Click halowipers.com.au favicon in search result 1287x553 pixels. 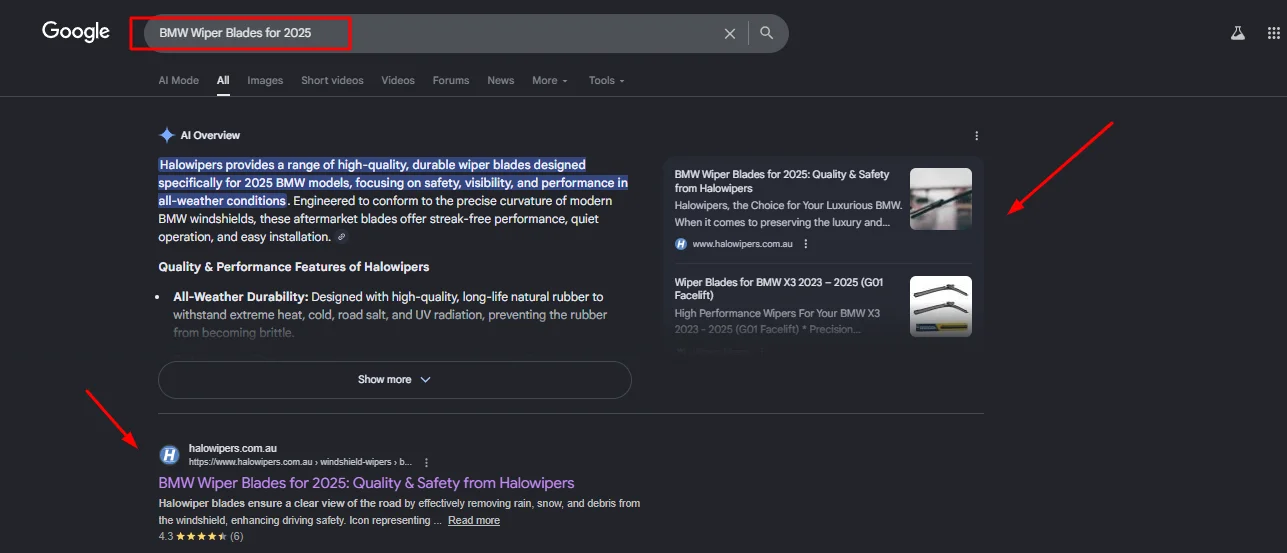coord(170,455)
